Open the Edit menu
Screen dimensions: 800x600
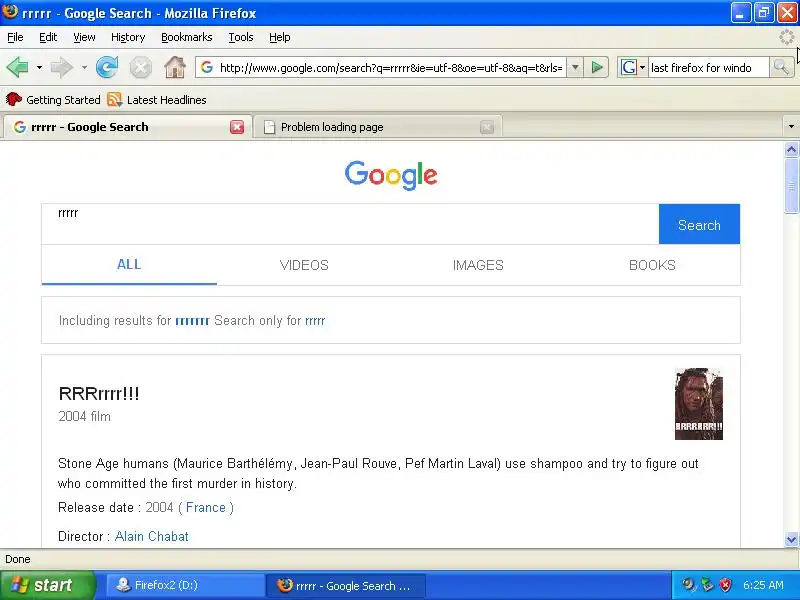[48, 37]
